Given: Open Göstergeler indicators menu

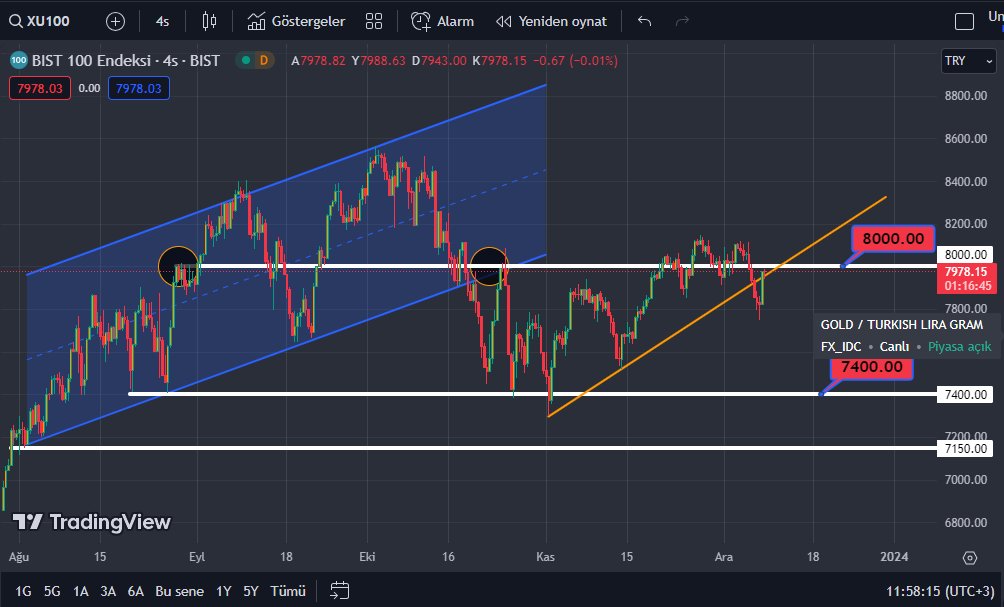Looking at the screenshot, I should (296, 21).
